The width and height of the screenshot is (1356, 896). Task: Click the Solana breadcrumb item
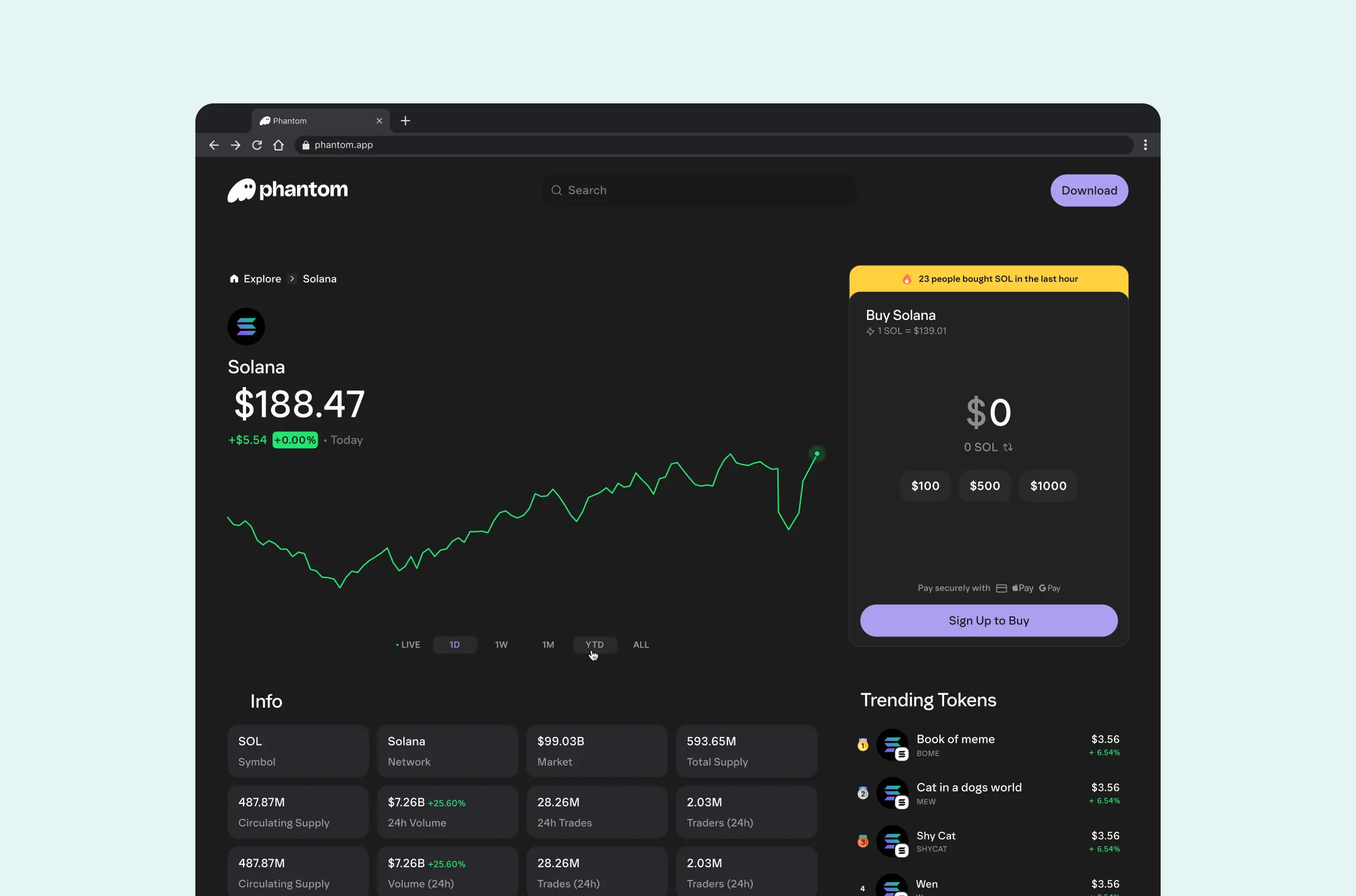(x=319, y=279)
